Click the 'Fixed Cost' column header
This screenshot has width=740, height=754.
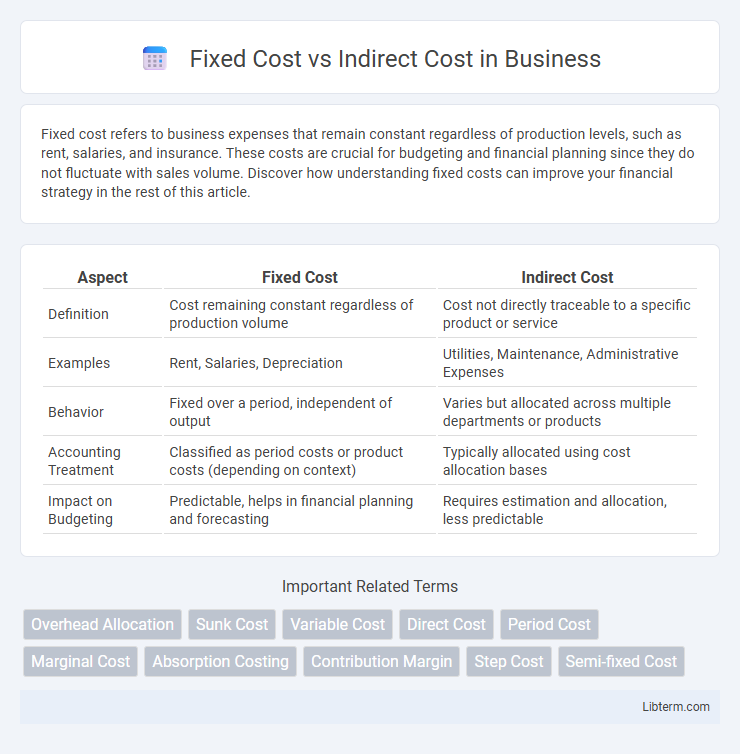click(300, 277)
